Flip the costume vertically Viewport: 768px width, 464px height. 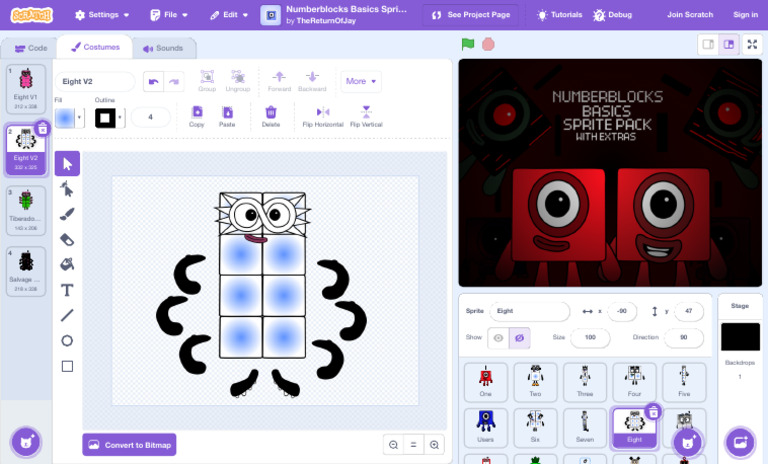pos(366,116)
